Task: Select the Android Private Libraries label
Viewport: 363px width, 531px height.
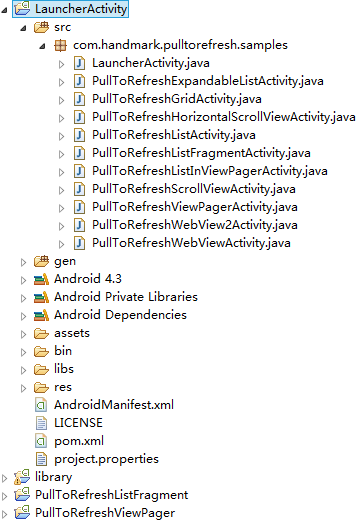Action: pyautogui.click(x=126, y=297)
